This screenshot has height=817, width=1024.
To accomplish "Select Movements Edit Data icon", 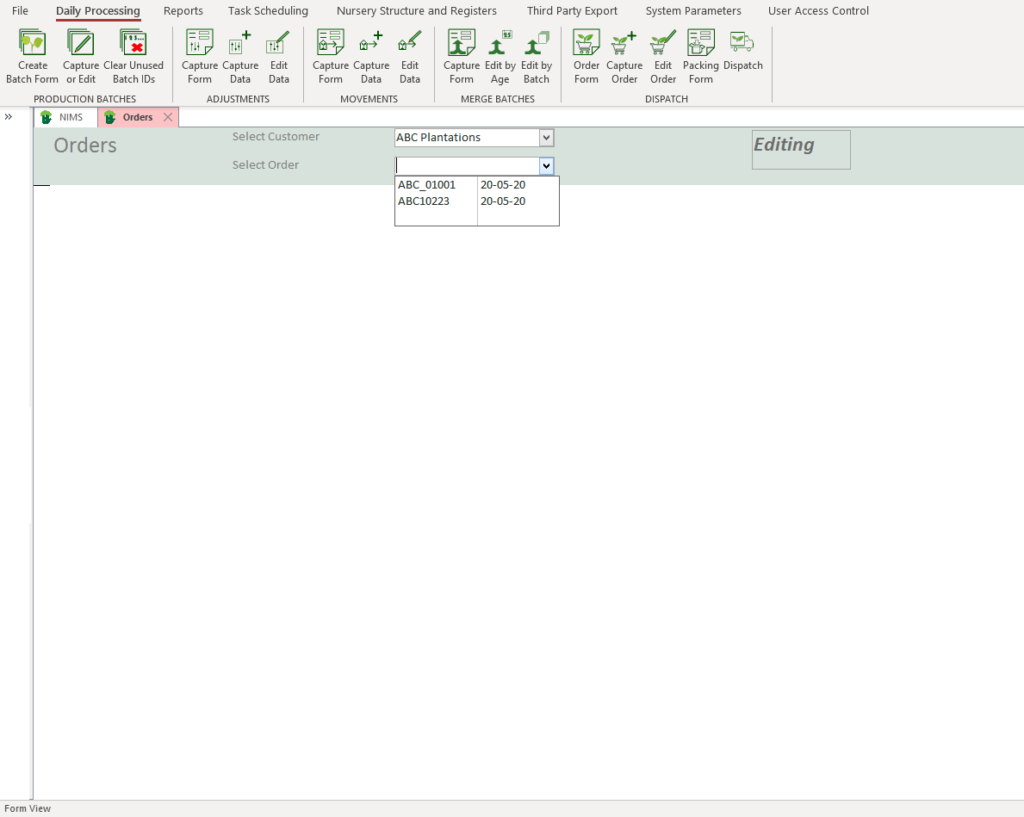I will (x=410, y=44).
